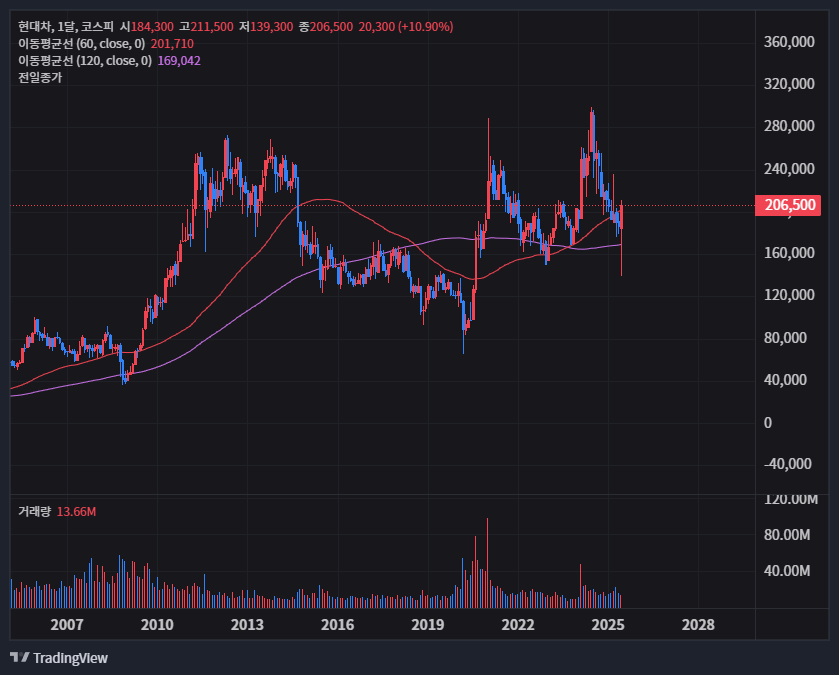Click the 고211,500 high price value
839x675 pixels.
(x=207, y=26)
